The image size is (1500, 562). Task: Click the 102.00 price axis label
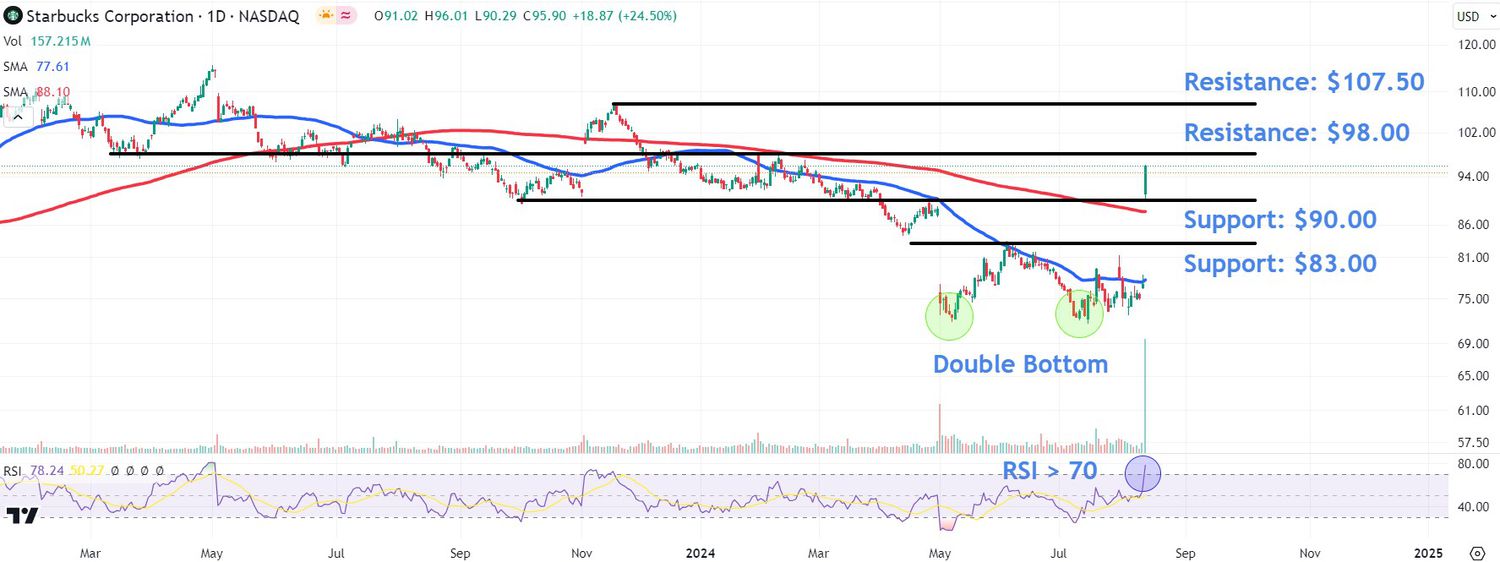1475,132
